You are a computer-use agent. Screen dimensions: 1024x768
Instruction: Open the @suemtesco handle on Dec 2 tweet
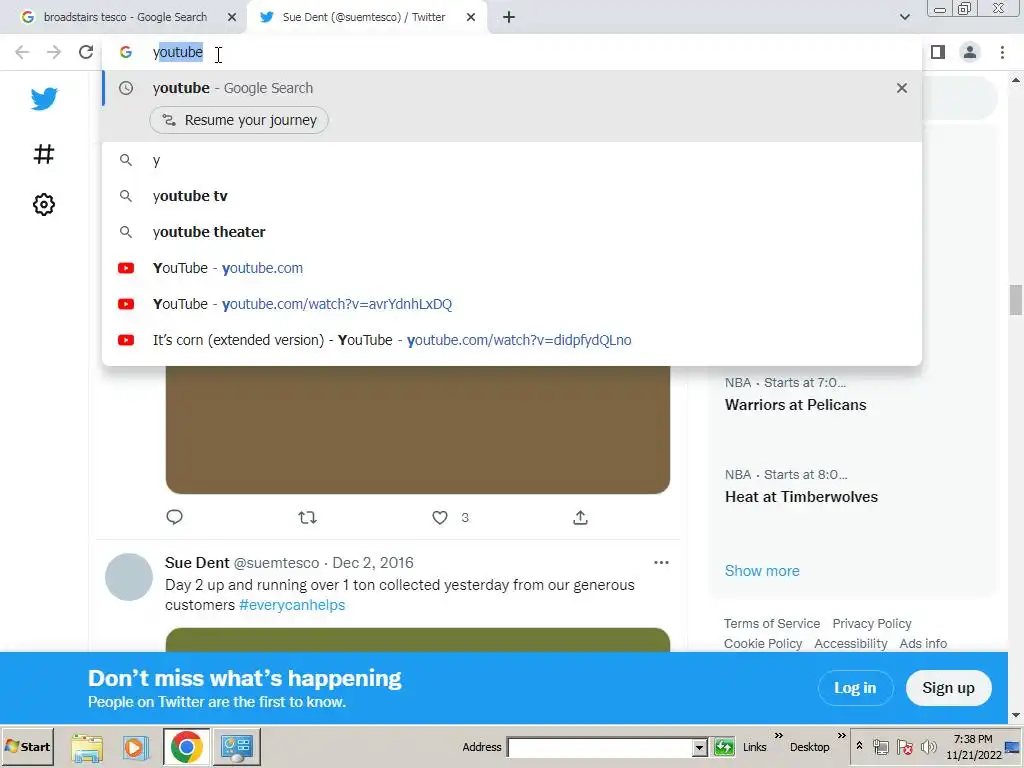[x=276, y=563]
